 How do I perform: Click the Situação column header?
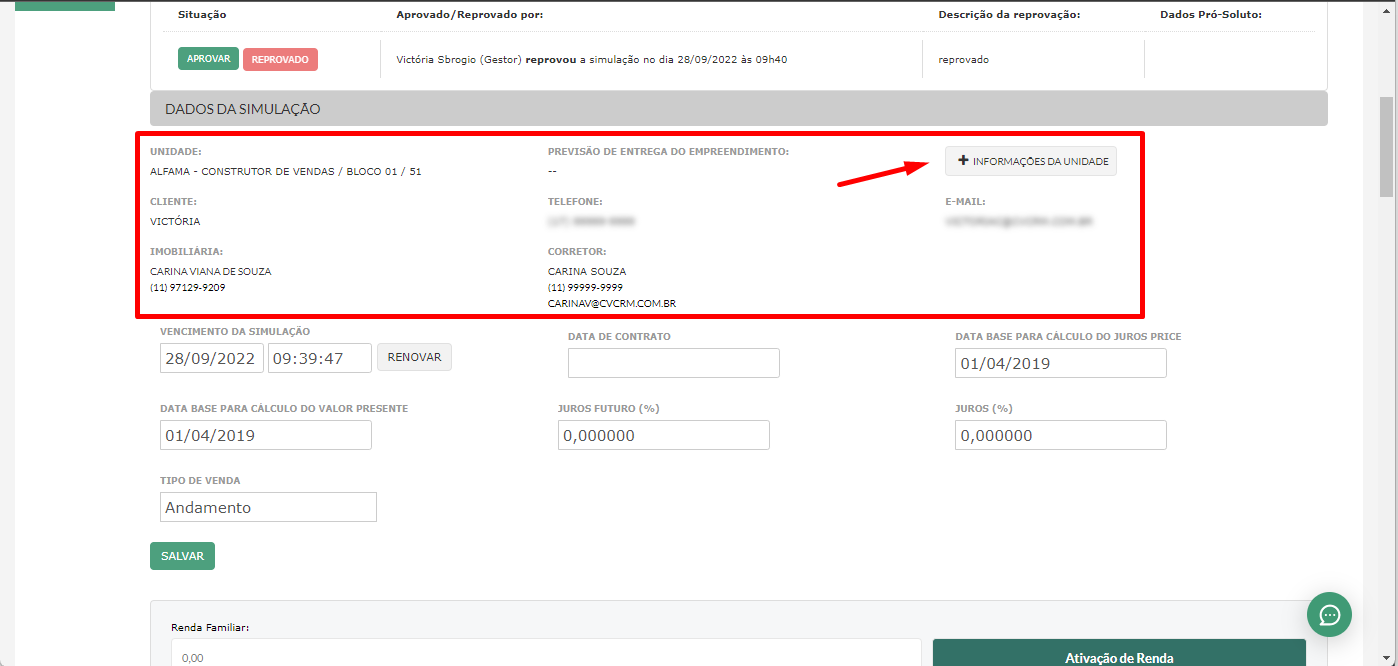[x=202, y=15]
